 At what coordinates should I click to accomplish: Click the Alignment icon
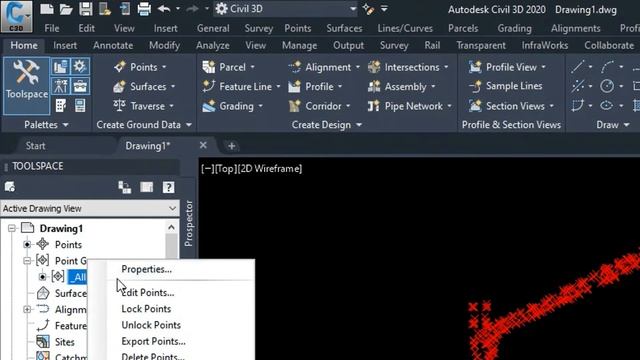click(x=295, y=67)
